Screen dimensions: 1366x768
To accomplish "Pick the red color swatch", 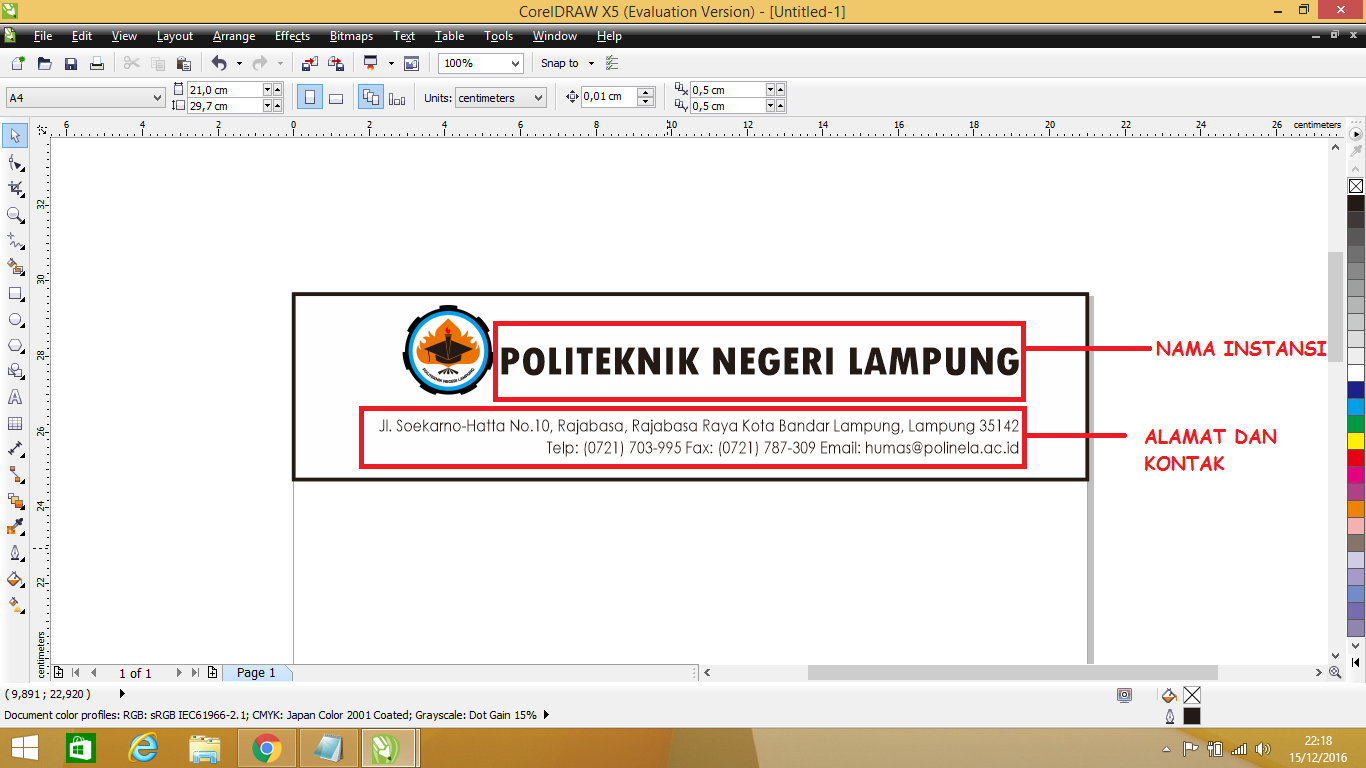I will coord(1356,458).
